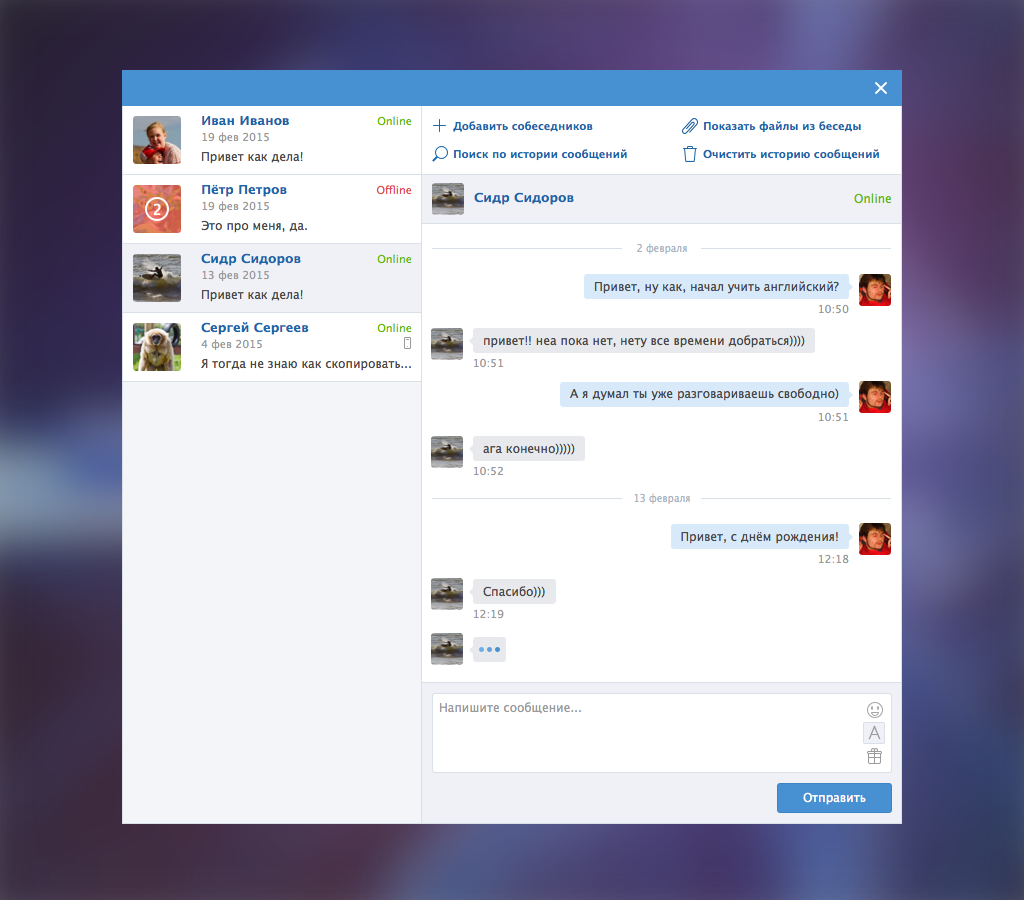
Task: Click sender avatar next to 10:50 message
Action: (x=875, y=290)
